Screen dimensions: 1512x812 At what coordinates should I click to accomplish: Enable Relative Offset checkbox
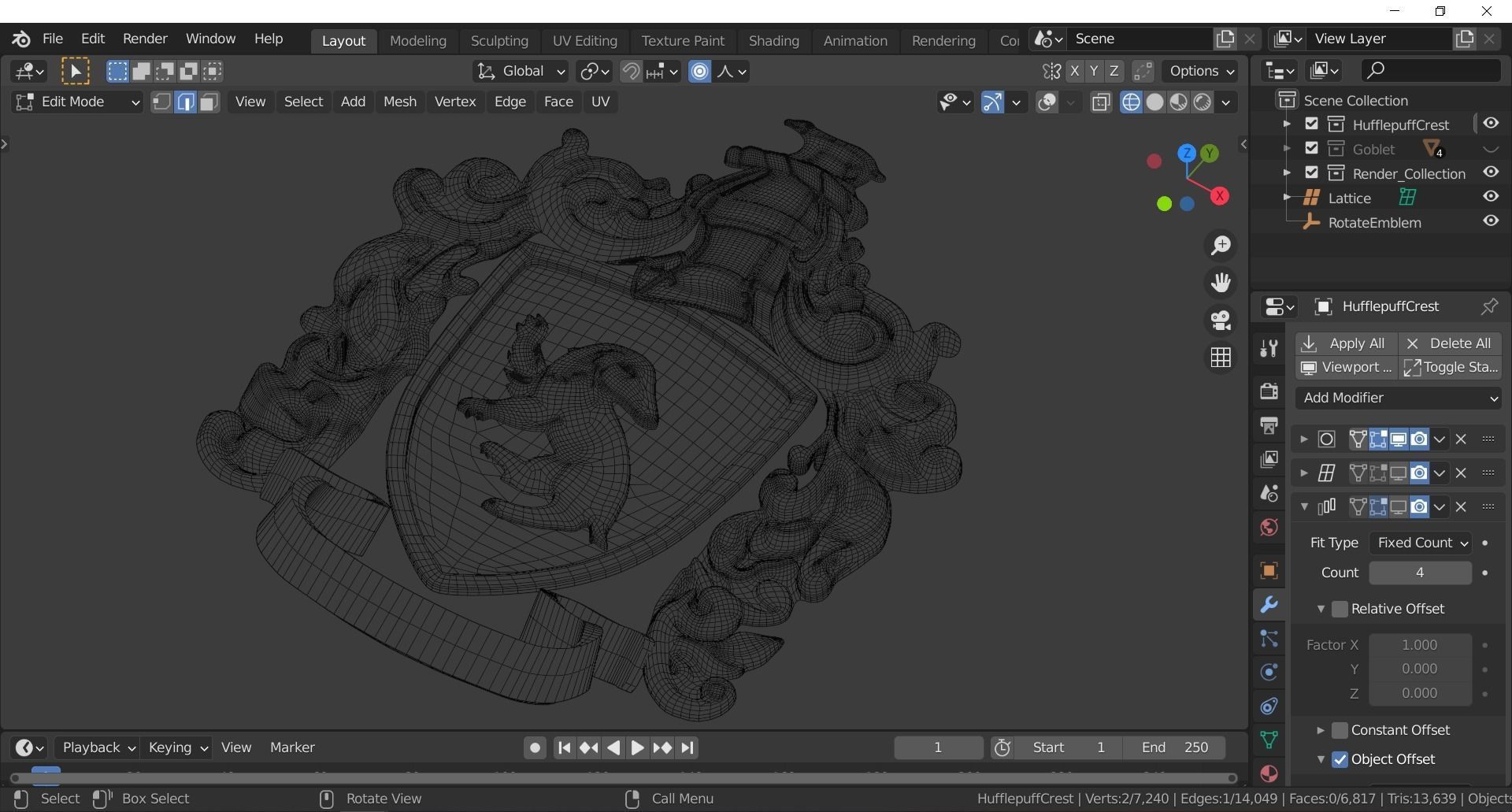pyautogui.click(x=1340, y=610)
